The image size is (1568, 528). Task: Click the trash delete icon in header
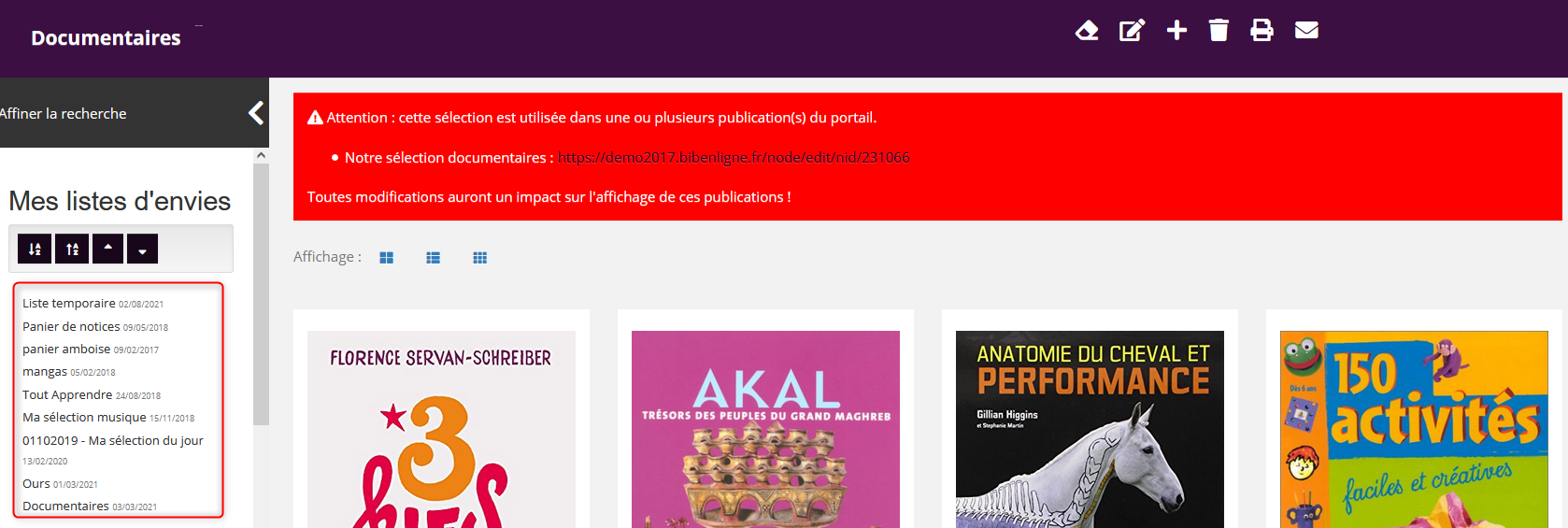pos(1219,30)
